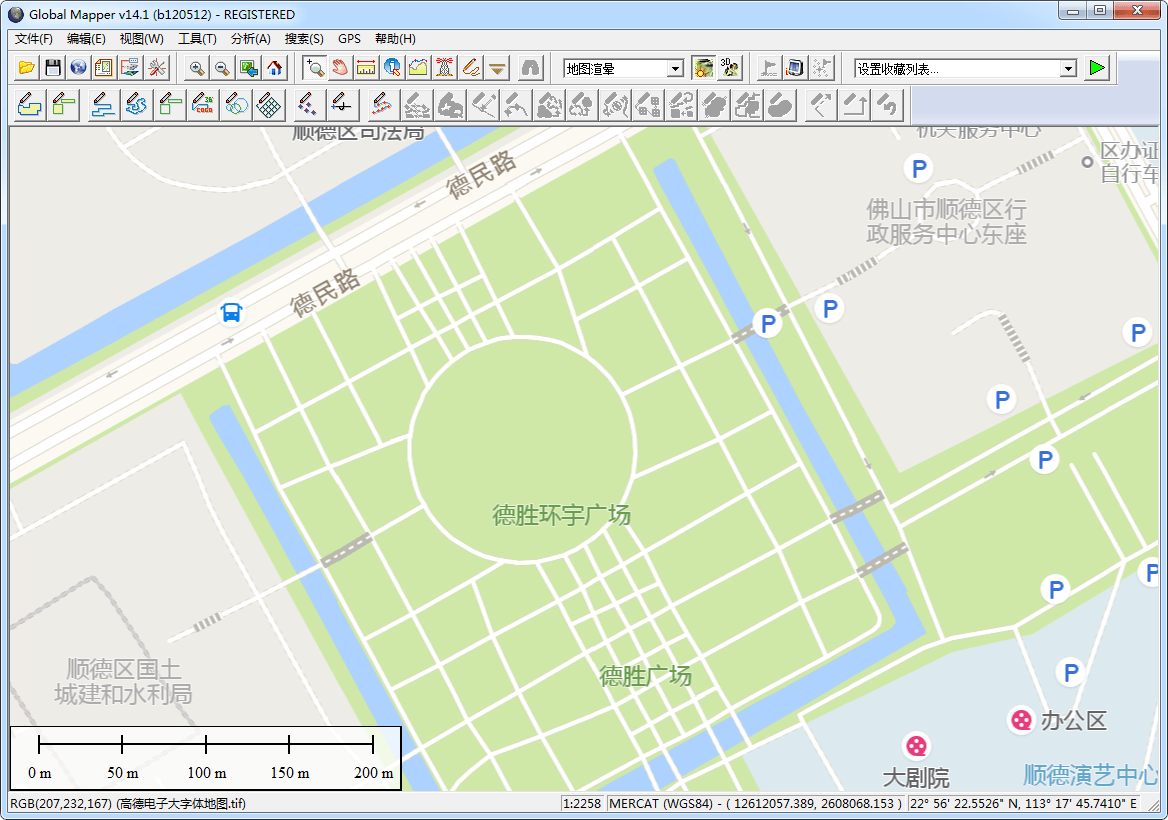
Task: Click the 办公区 pink marker icon
Action: [1021, 720]
